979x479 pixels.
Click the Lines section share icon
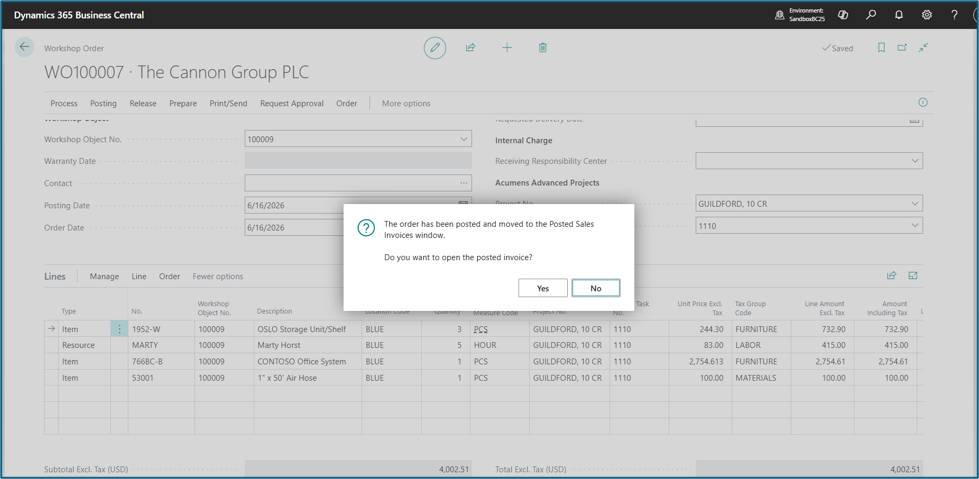[892, 275]
